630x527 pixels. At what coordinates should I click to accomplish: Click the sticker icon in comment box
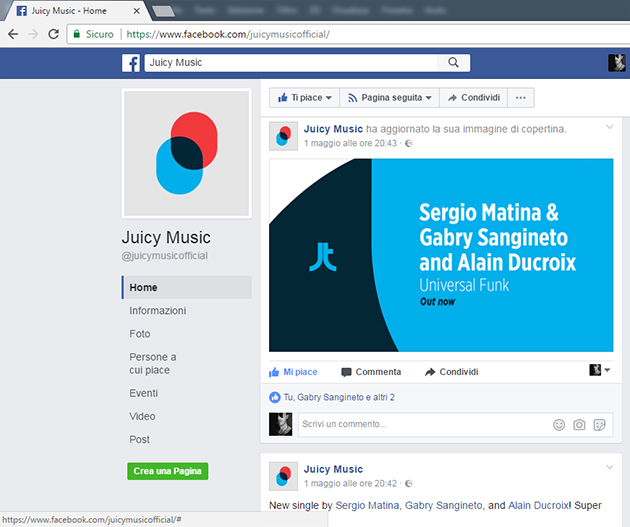[599, 424]
